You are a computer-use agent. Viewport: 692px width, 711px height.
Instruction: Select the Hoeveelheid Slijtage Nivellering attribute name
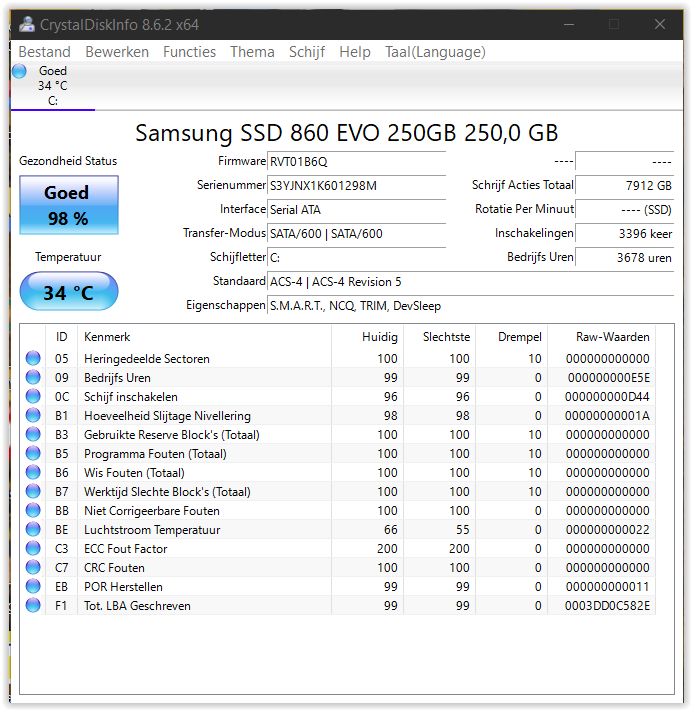click(167, 416)
